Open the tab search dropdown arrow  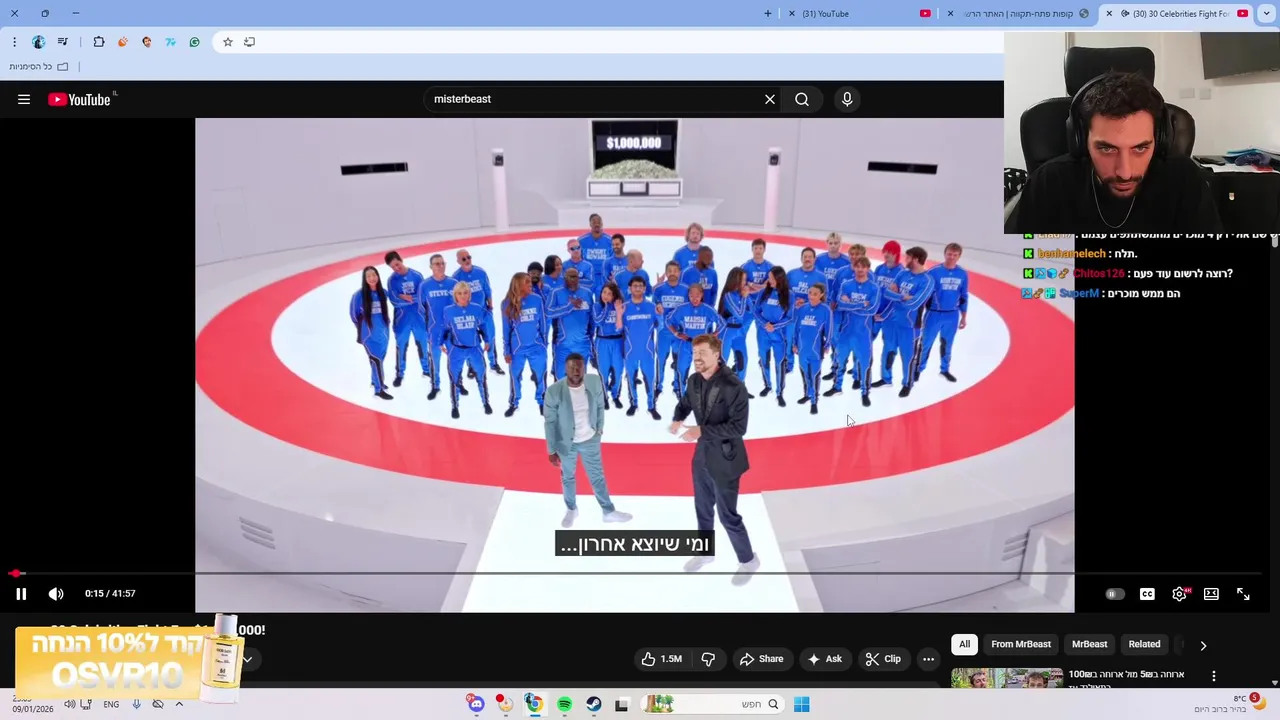pos(1268,13)
